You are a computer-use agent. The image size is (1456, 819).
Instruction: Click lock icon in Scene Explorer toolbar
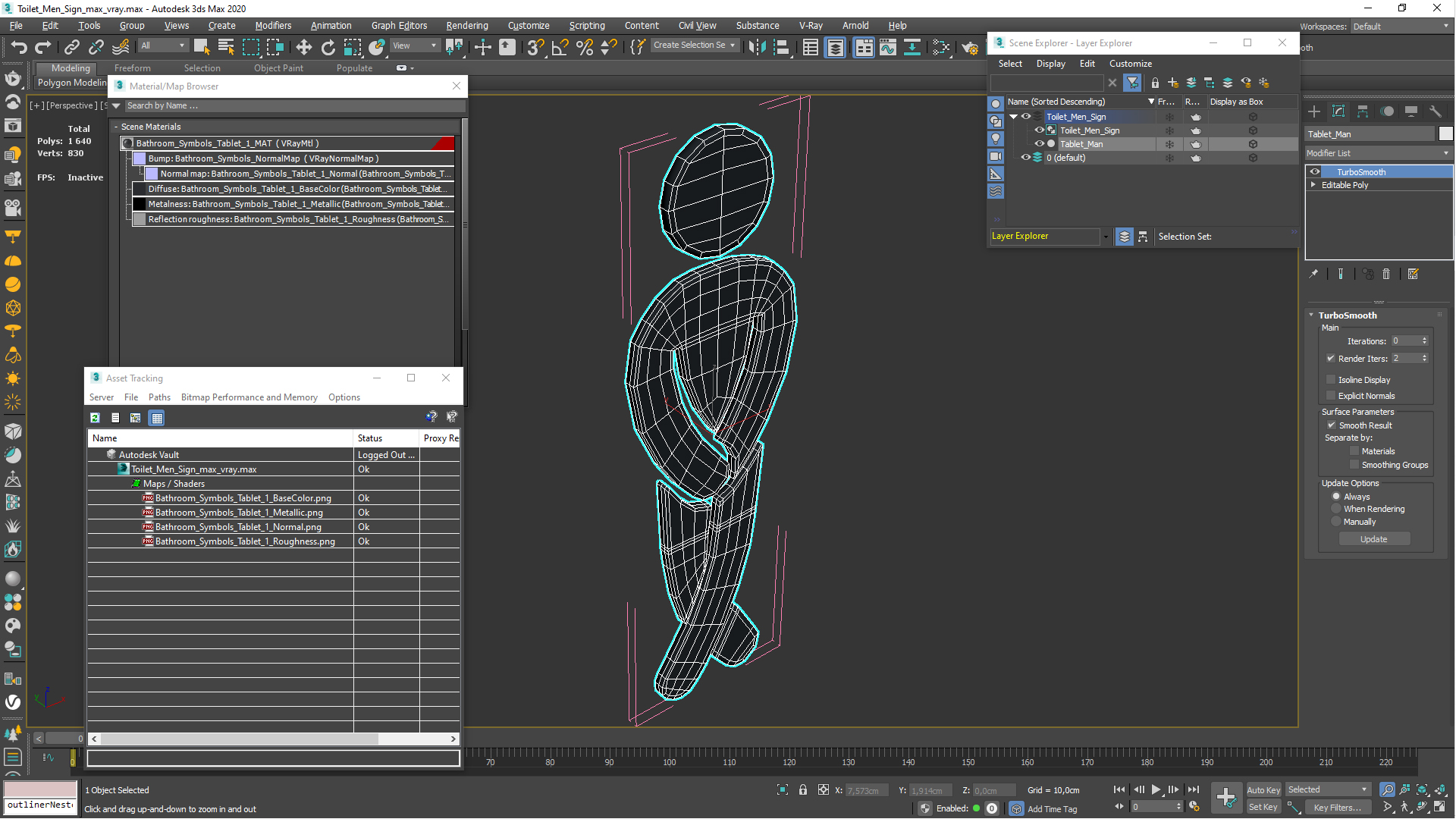(1155, 83)
